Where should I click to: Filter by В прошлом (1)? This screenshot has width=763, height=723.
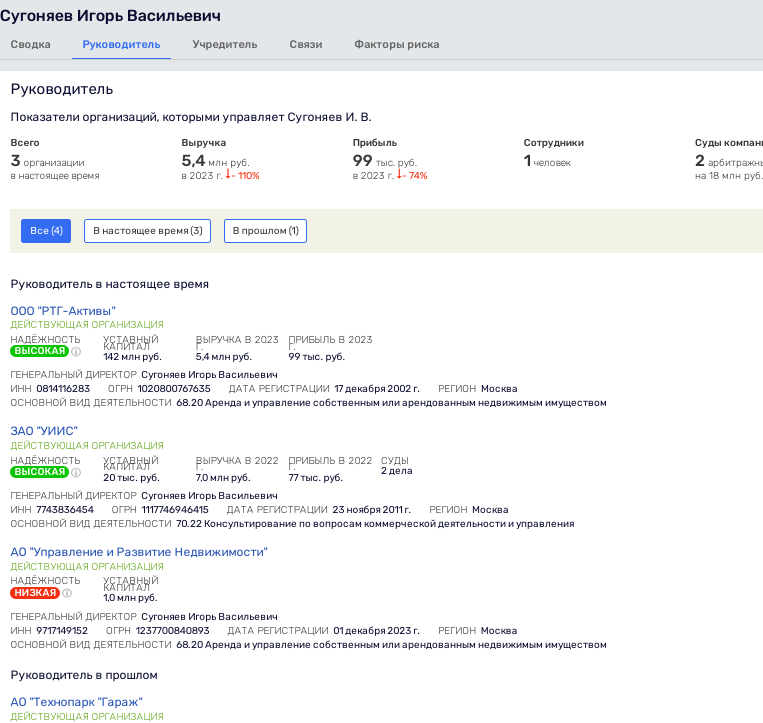tap(265, 231)
